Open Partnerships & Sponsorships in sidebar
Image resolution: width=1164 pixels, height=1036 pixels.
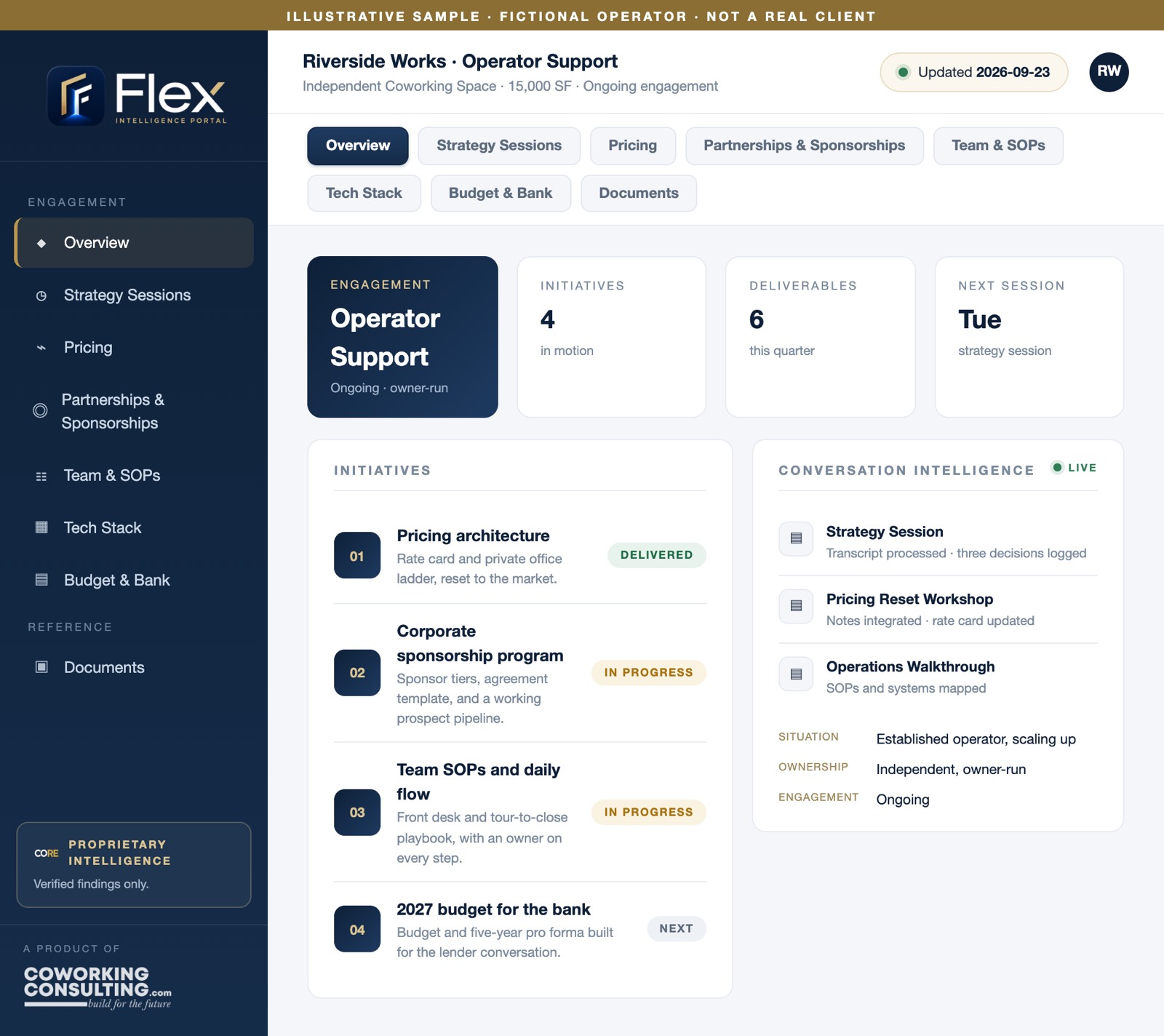click(134, 411)
